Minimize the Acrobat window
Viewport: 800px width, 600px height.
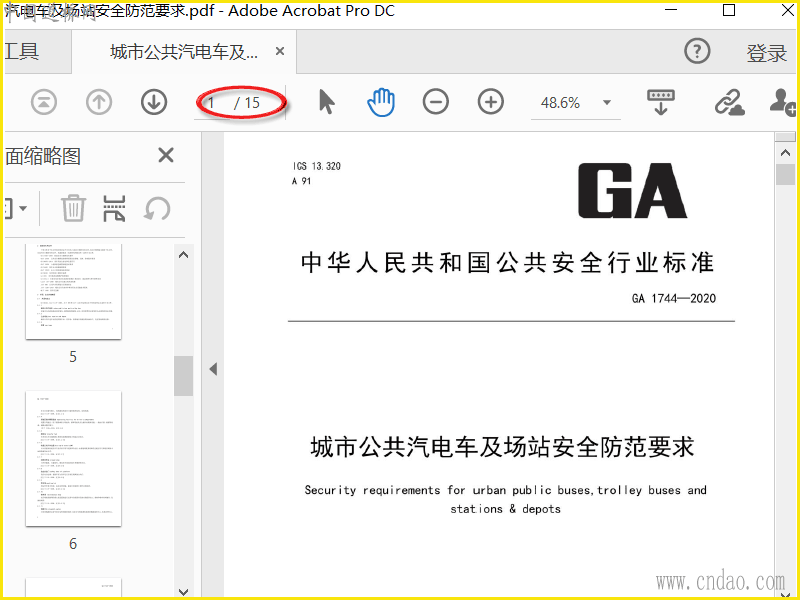click(x=671, y=10)
